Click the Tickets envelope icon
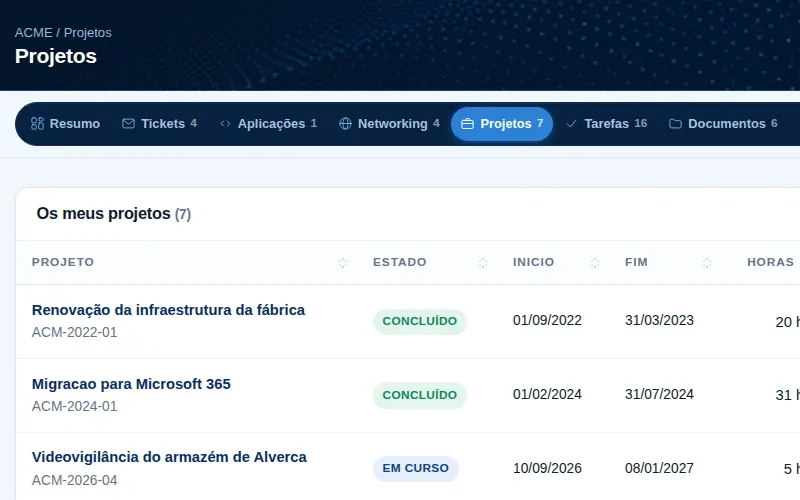800x500 pixels. tap(129, 123)
